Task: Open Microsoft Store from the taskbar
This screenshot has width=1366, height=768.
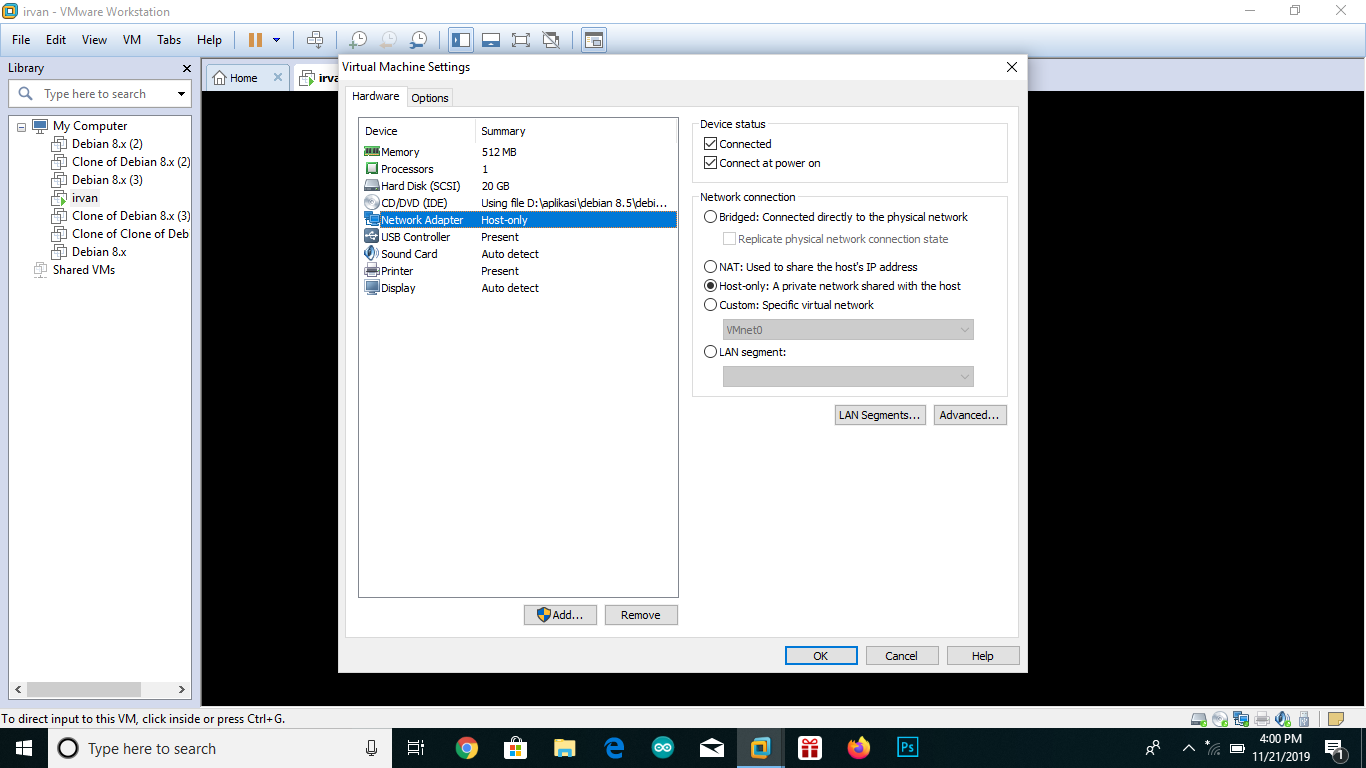Action: (x=516, y=748)
